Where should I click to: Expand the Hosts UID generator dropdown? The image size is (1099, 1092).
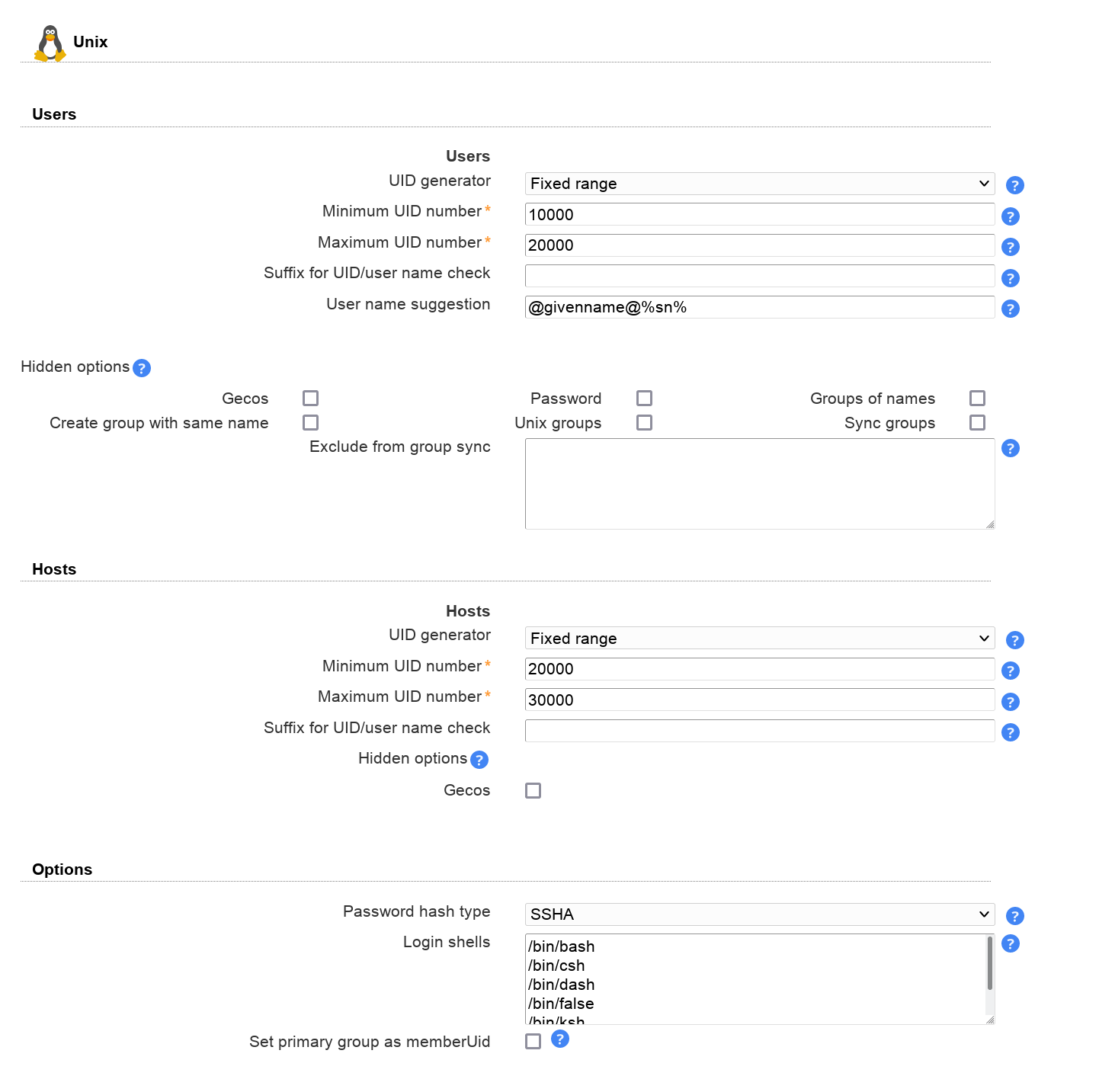pos(759,639)
